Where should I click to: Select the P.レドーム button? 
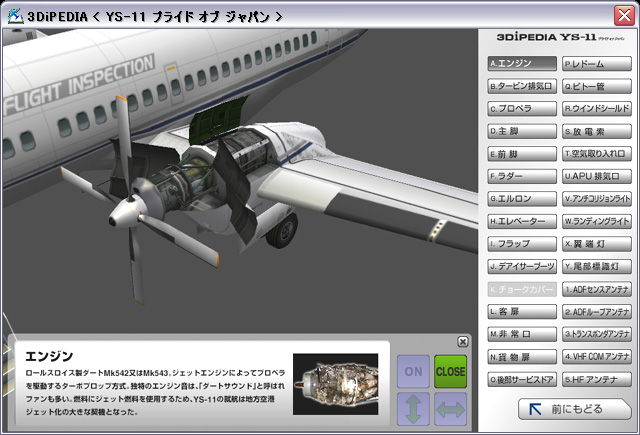tap(597, 63)
